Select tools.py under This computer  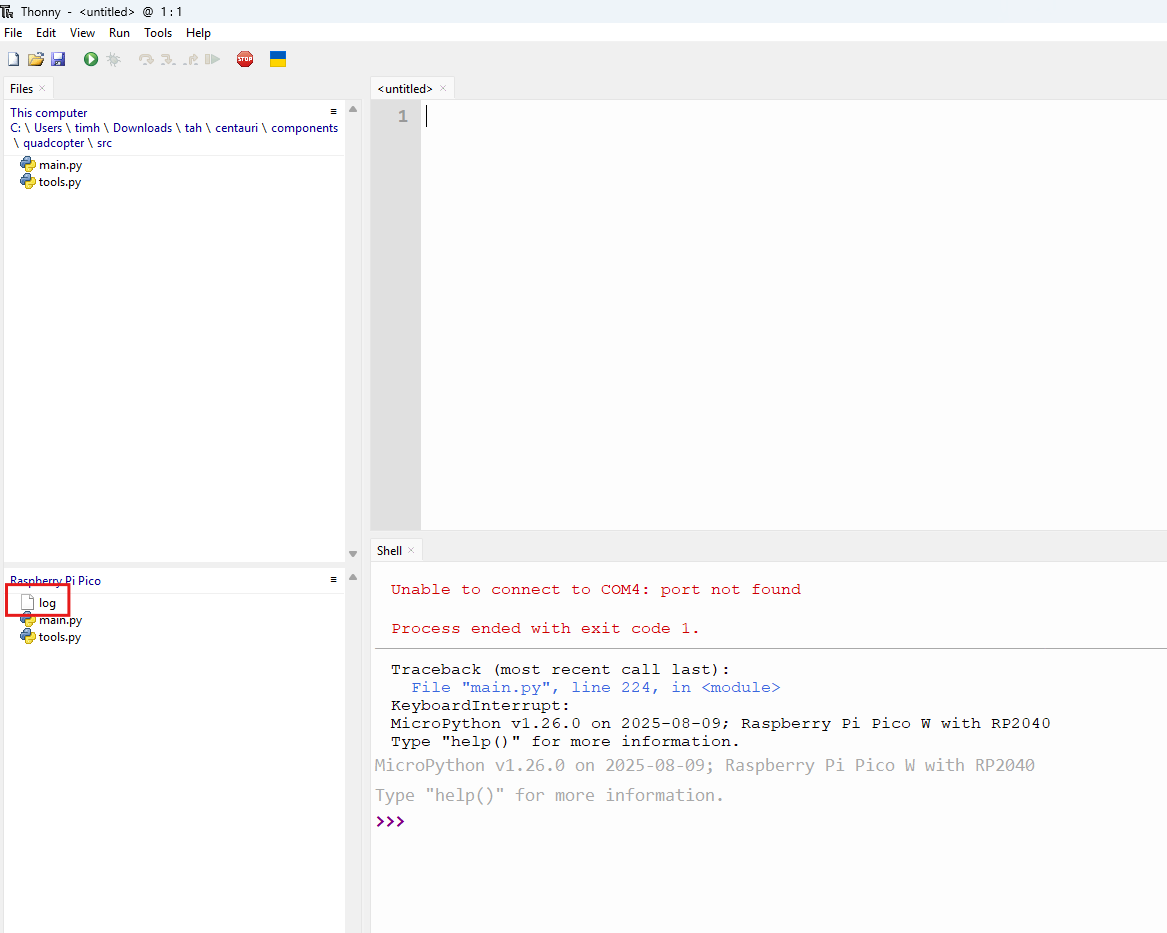click(51, 182)
